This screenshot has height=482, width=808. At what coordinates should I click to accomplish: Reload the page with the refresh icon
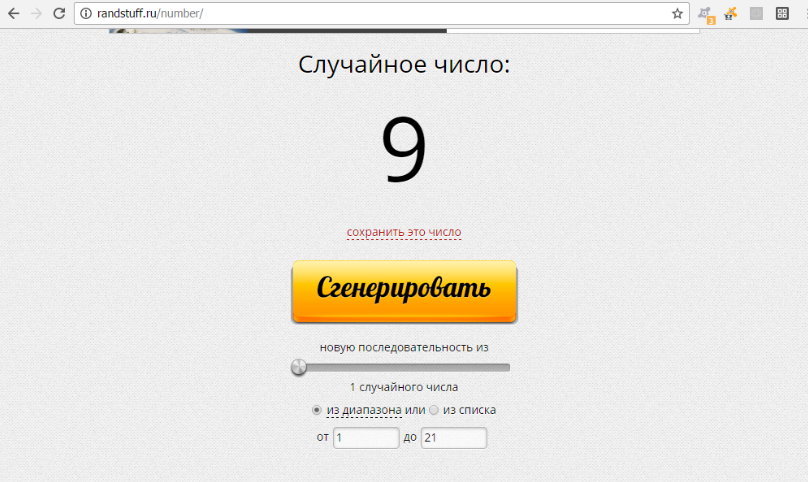click(59, 13)
